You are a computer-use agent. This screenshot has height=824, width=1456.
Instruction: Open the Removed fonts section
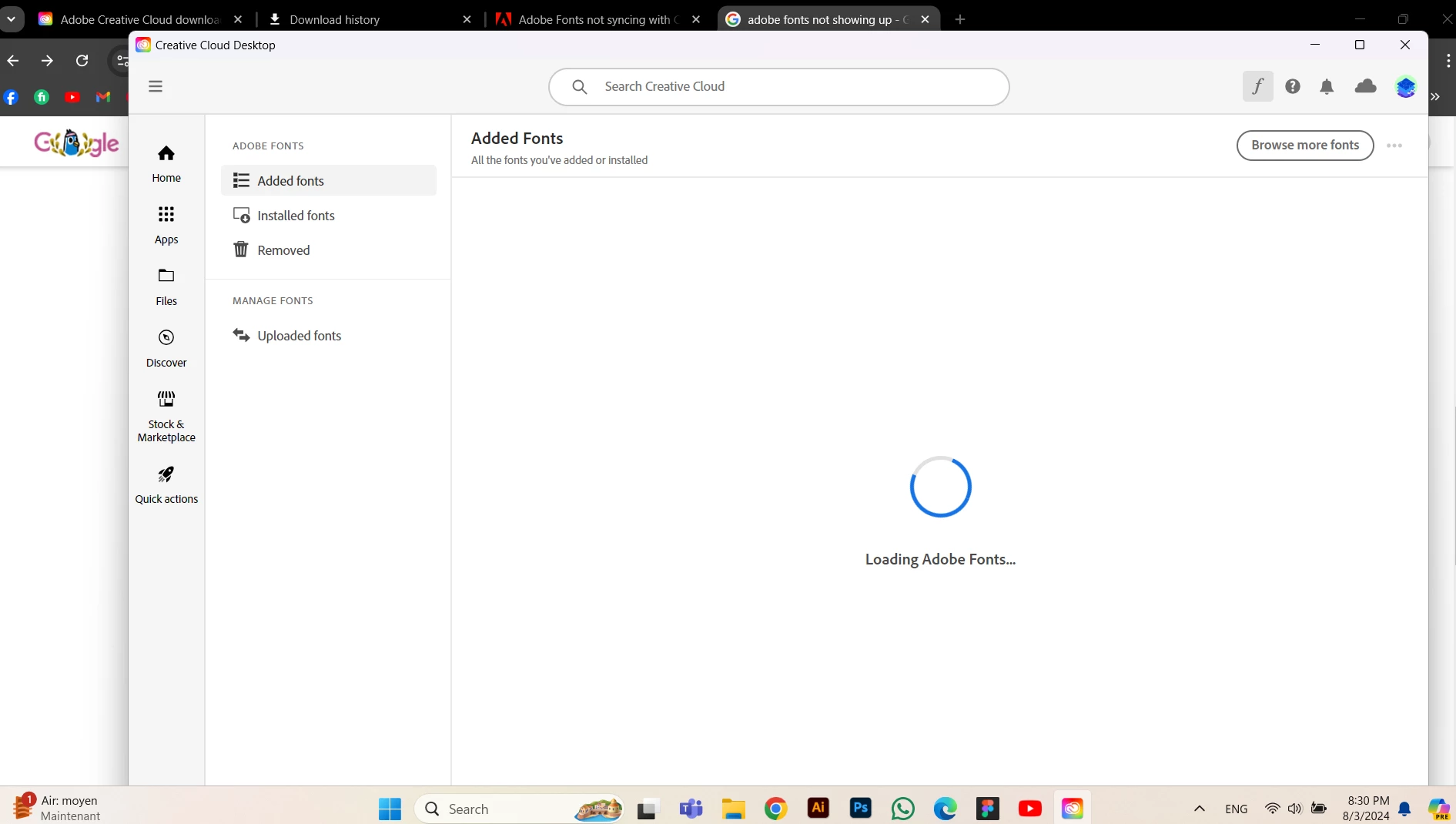(x=329, y=250)
